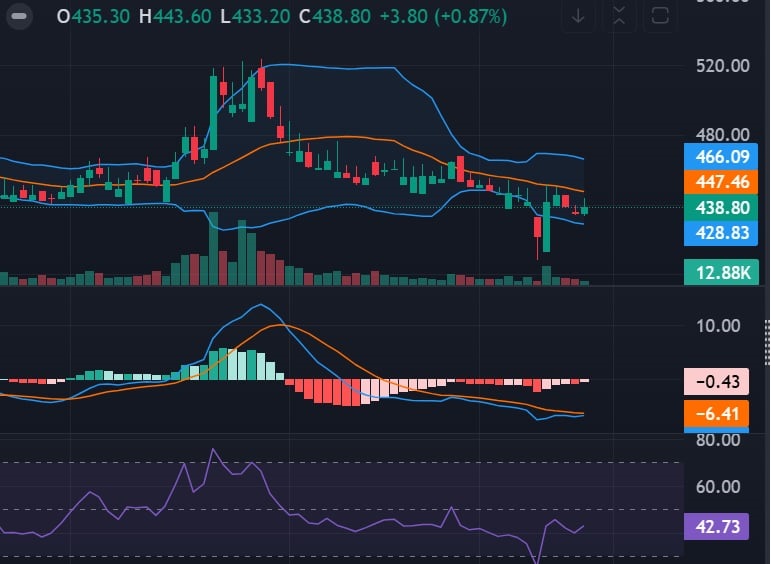Click the purple 42.73 RSI value label

716,525
